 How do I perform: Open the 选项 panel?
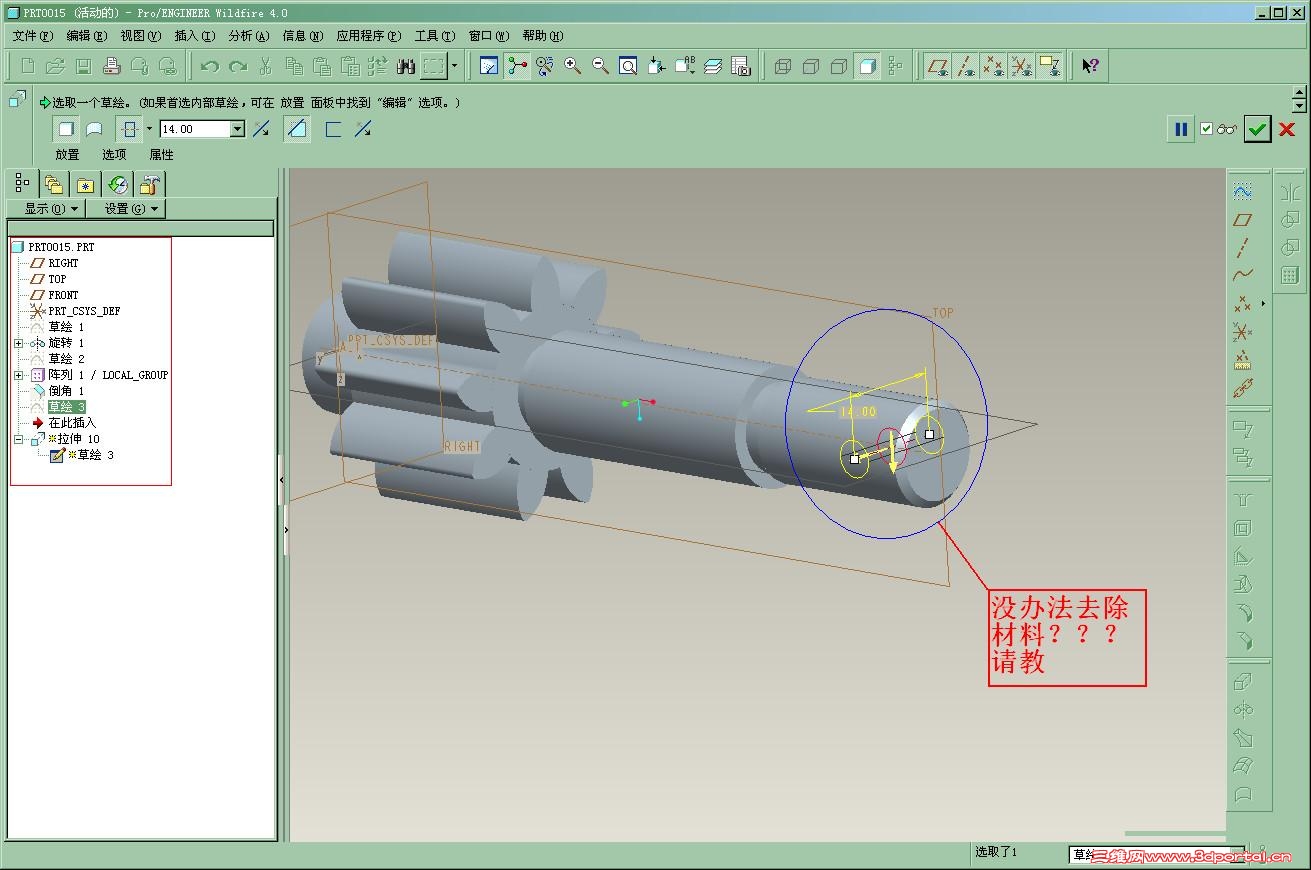[114, 155]
